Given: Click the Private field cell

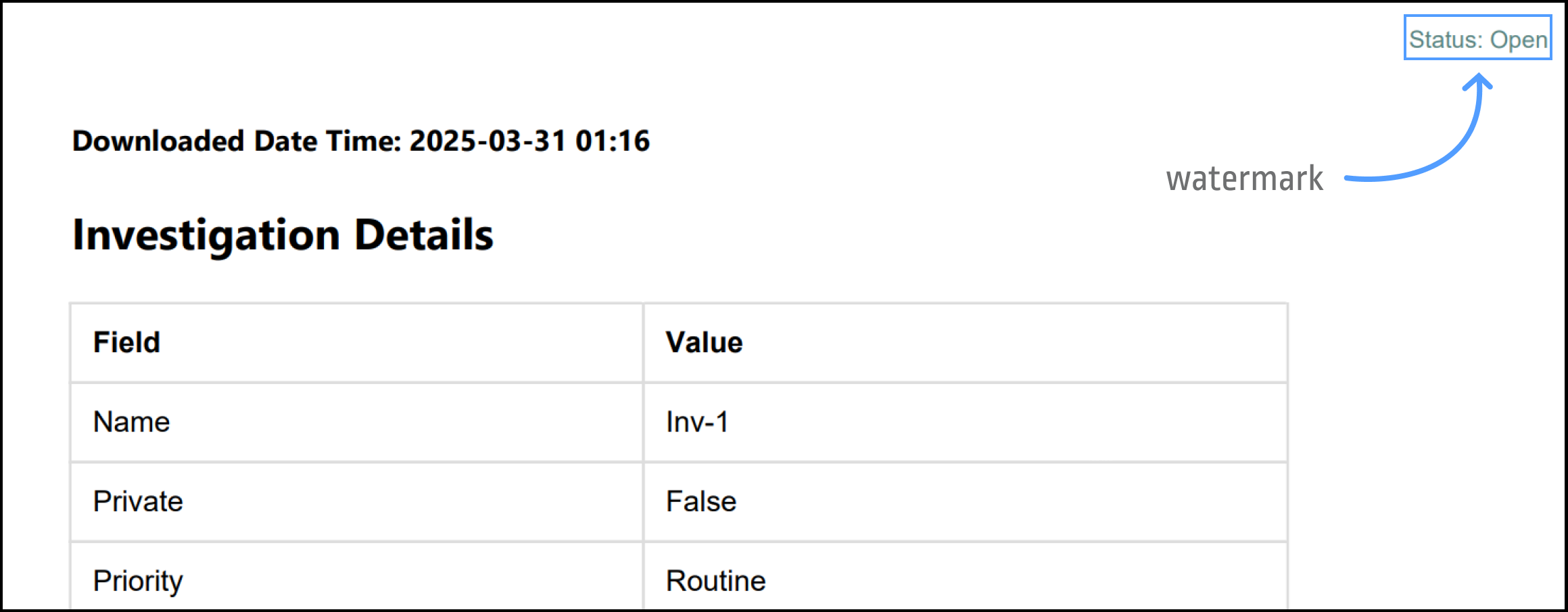Looking at the screenshot, I should coord(138,502).
